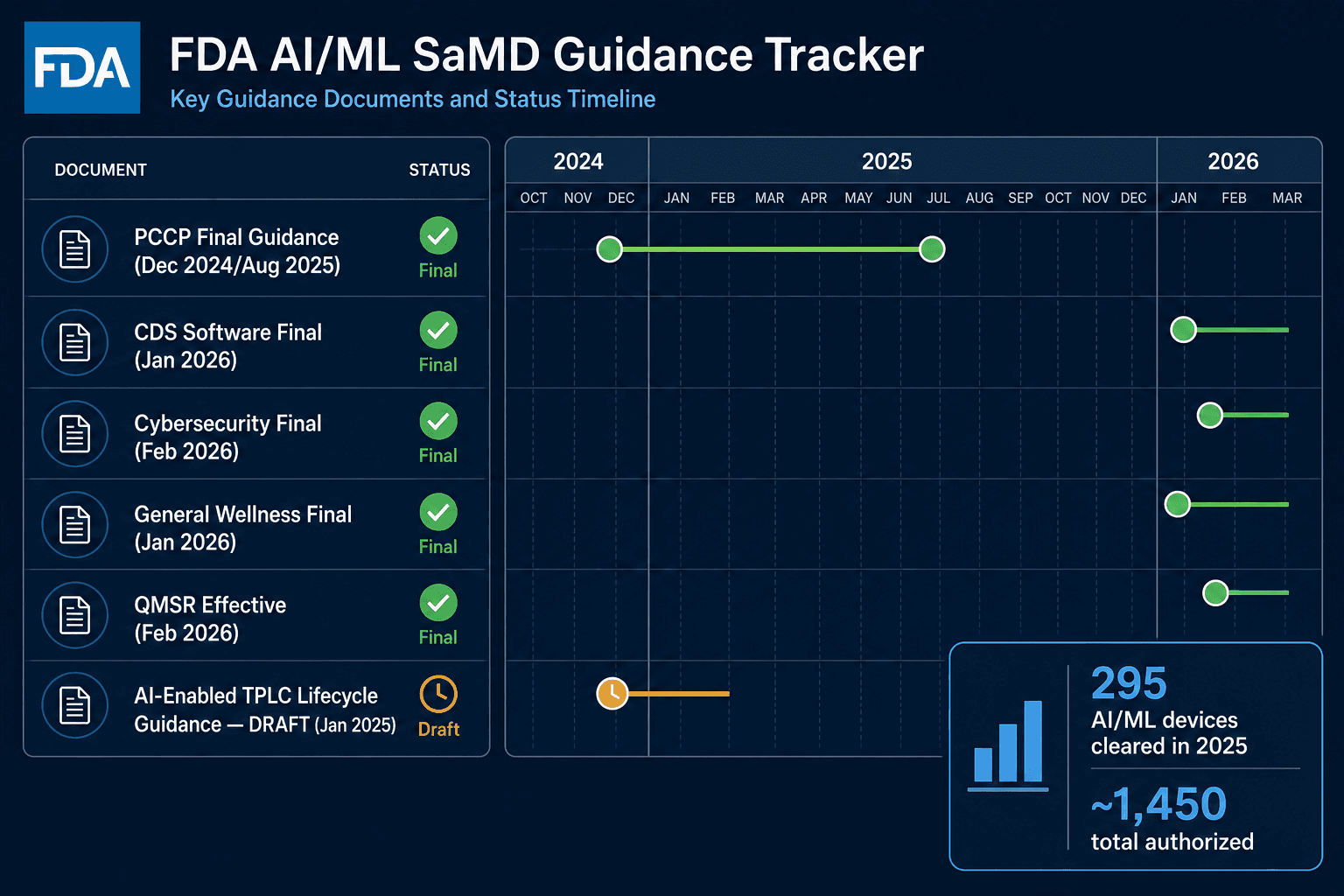Select the 2026 year header

[x=1233, y=161]
